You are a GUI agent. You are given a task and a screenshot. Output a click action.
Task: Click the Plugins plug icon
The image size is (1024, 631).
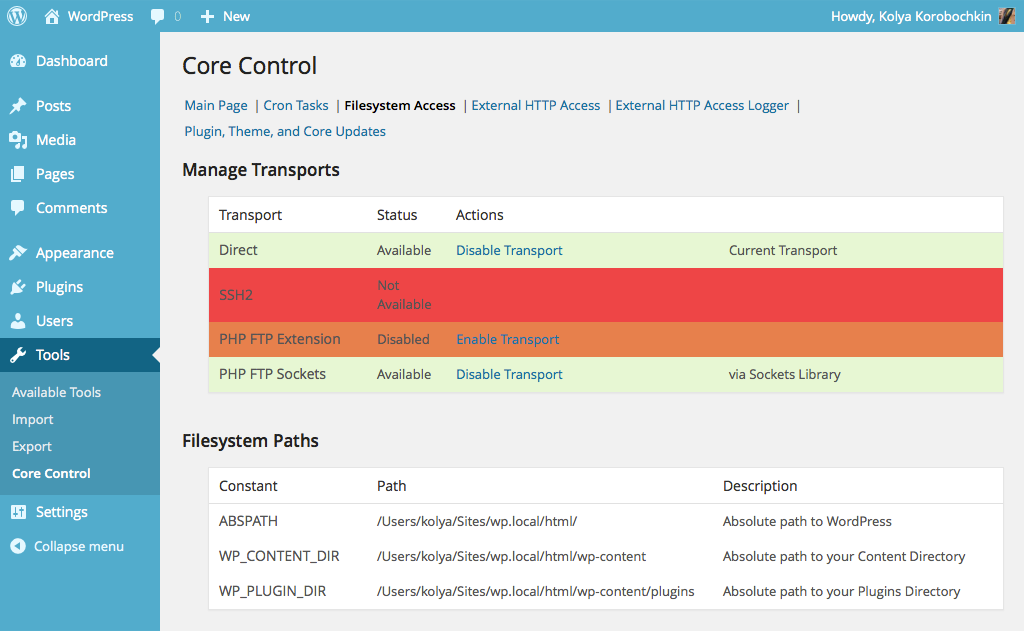click(x=18, y=287)
